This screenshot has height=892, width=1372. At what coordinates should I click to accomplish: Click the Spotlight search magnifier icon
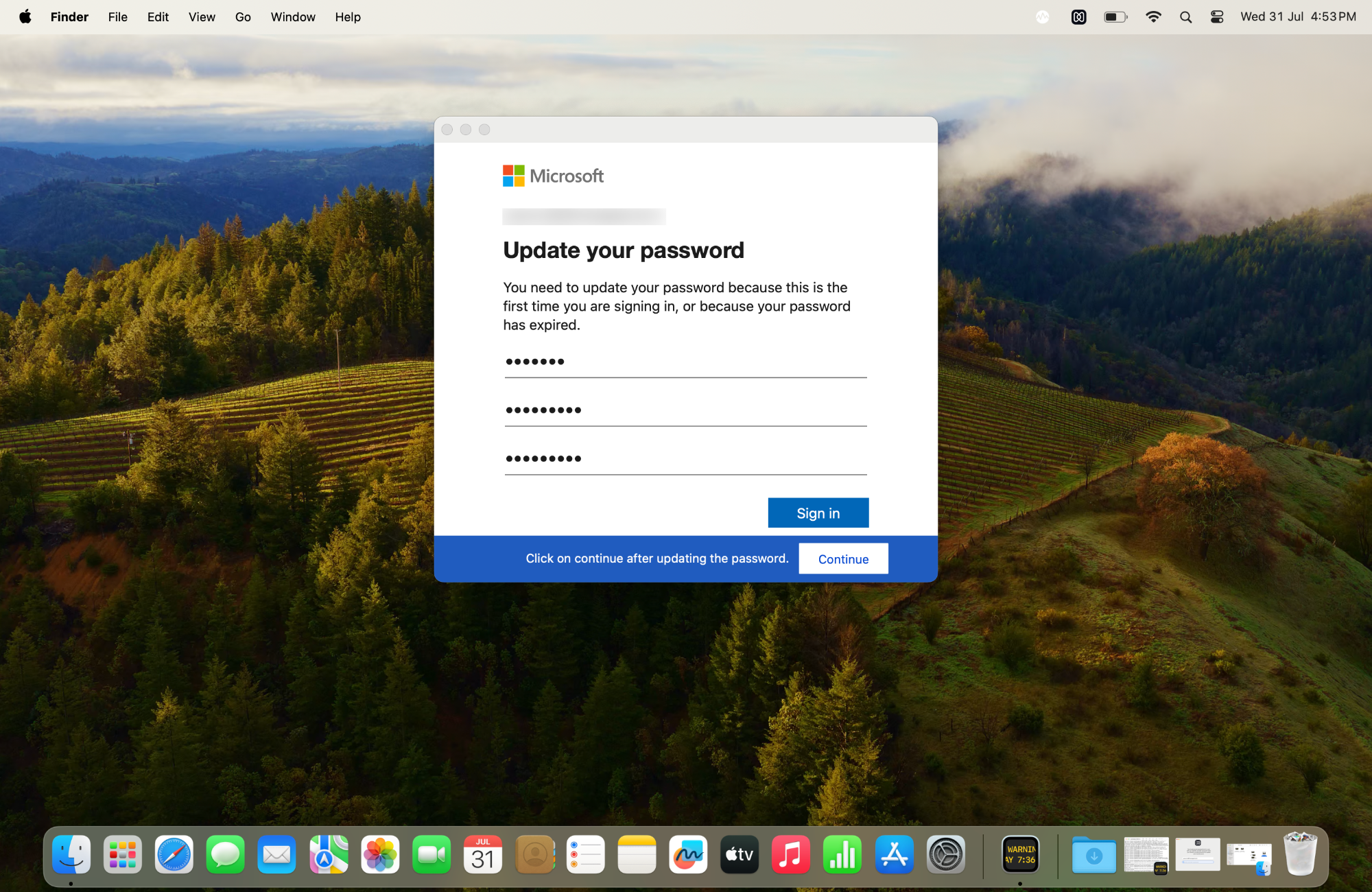click(x=1185, y=17)
